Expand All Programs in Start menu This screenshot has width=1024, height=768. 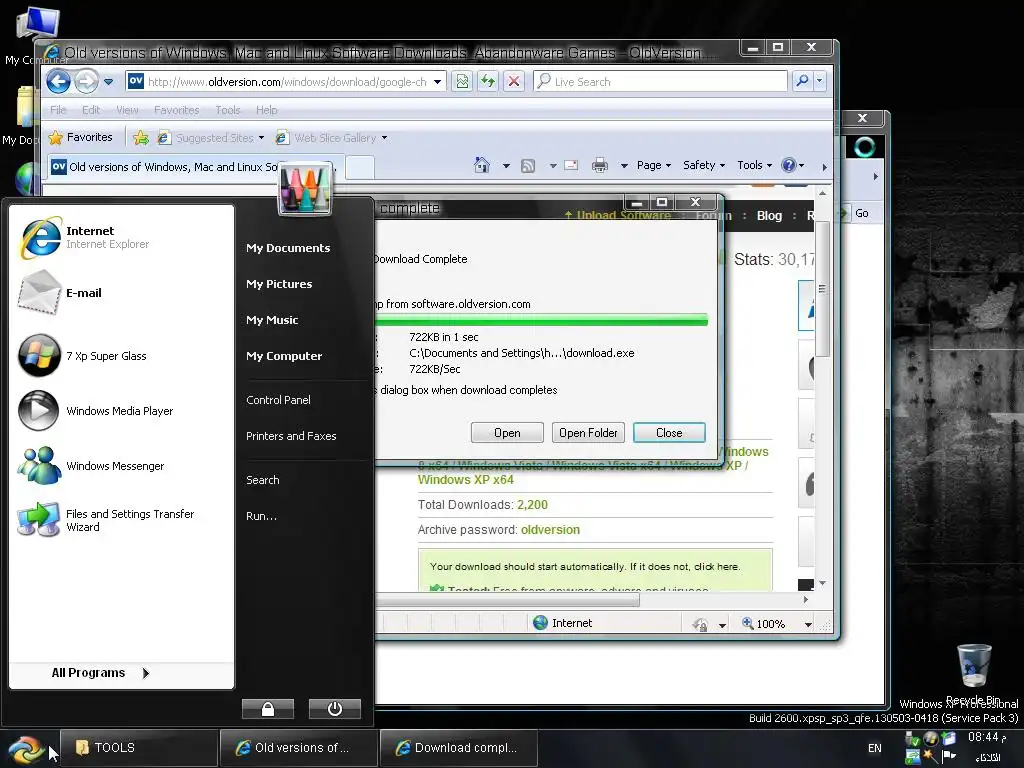[101, 673]
